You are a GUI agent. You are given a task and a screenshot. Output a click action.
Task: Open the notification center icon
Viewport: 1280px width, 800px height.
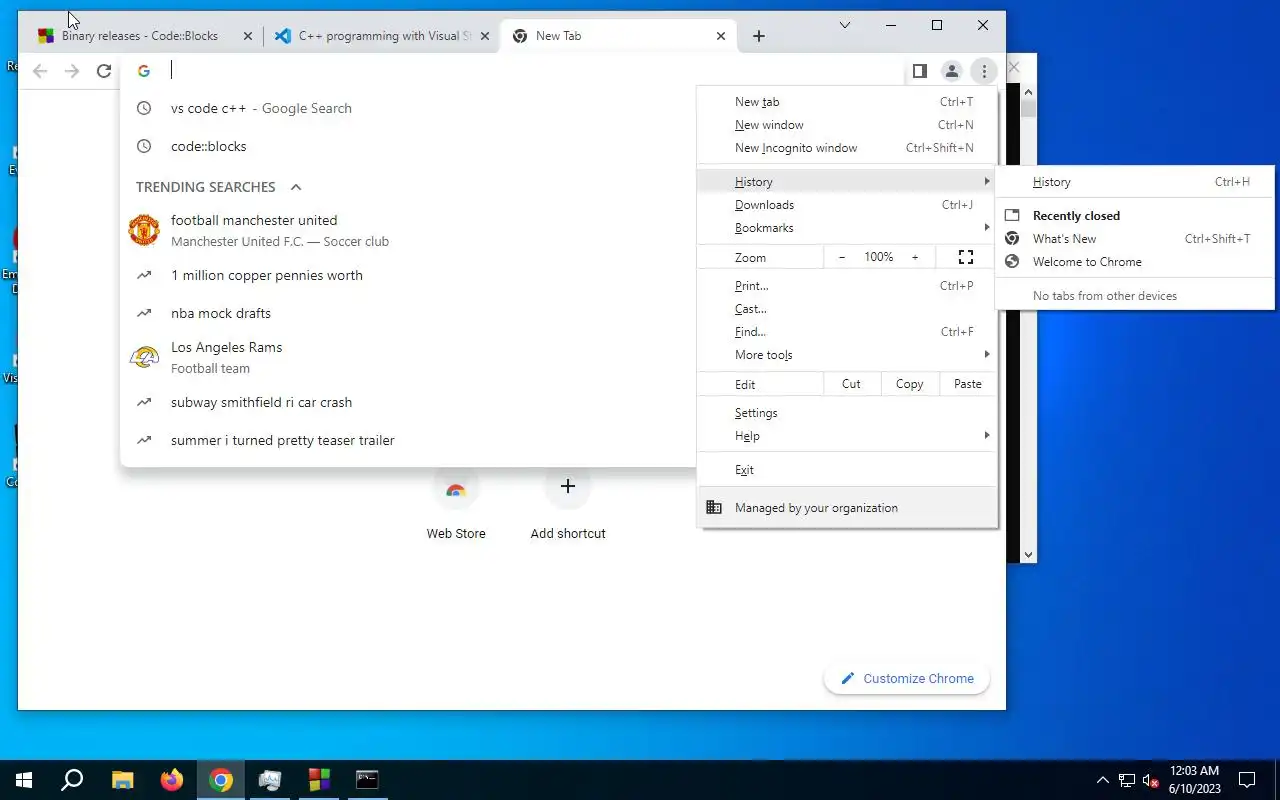pyautogui.click(x=1247, y=780)
